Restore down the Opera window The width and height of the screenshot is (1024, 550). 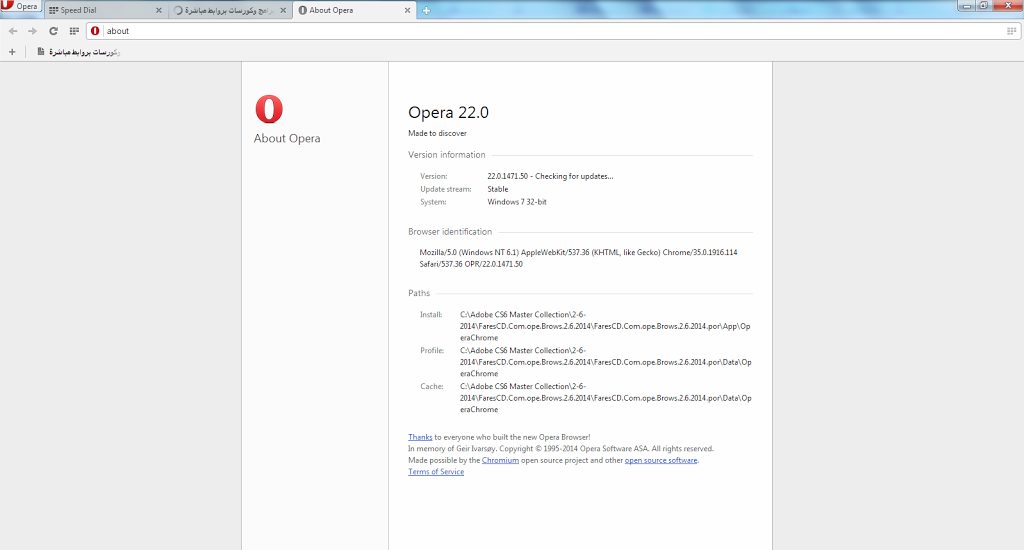tap(984, 5)
